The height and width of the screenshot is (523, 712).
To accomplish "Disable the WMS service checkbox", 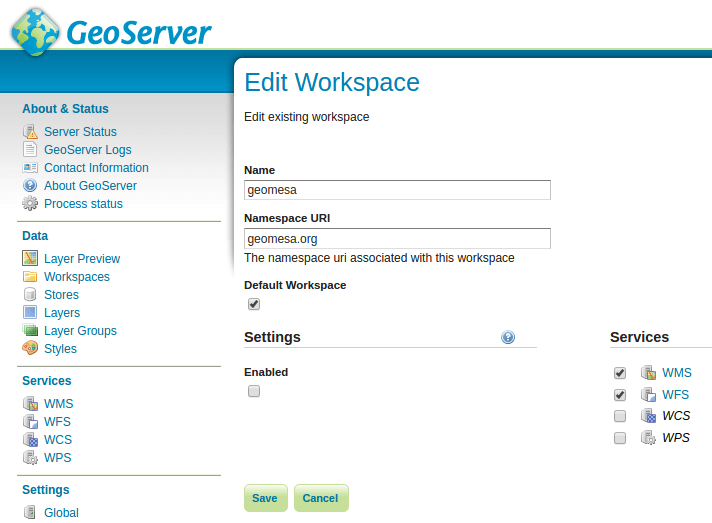I will [620, 373].
